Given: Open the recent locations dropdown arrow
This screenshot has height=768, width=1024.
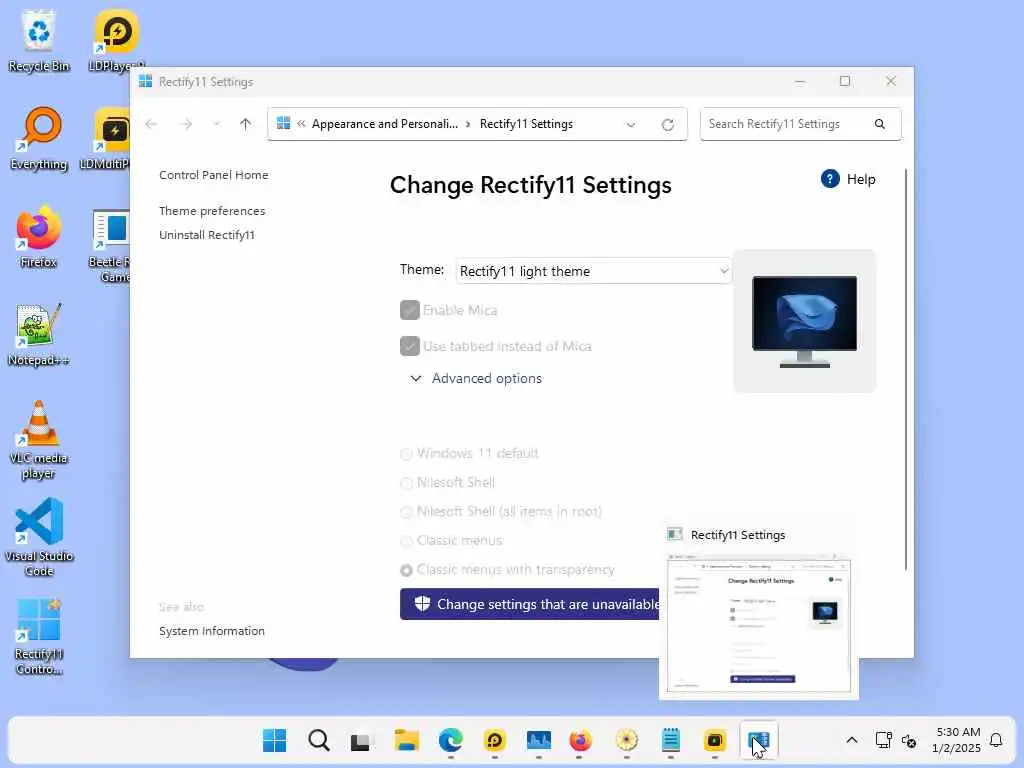Looking at the screenshot, I should coord(216,124).
